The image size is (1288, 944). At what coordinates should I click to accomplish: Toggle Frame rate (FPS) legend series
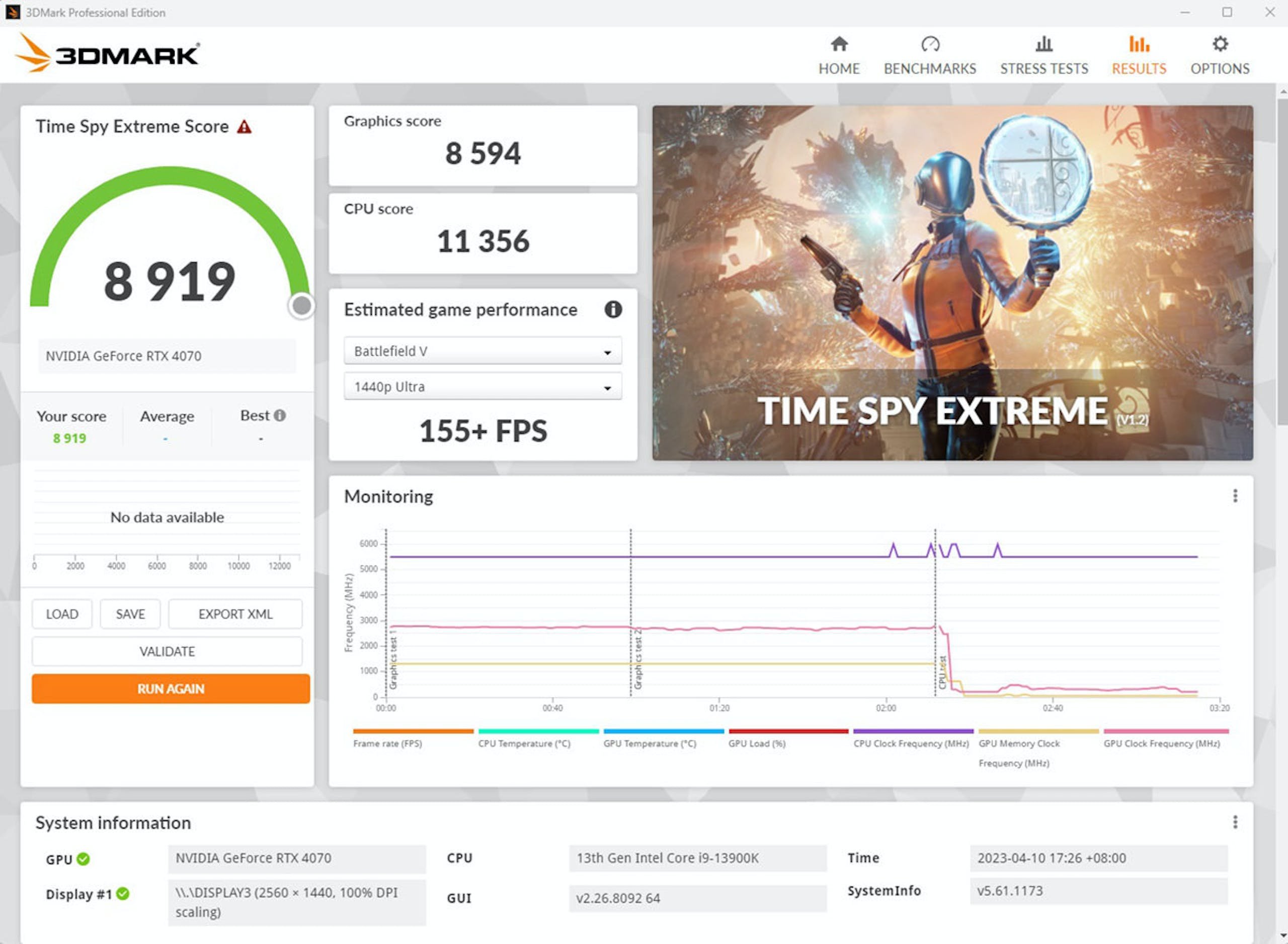[413, 738]
